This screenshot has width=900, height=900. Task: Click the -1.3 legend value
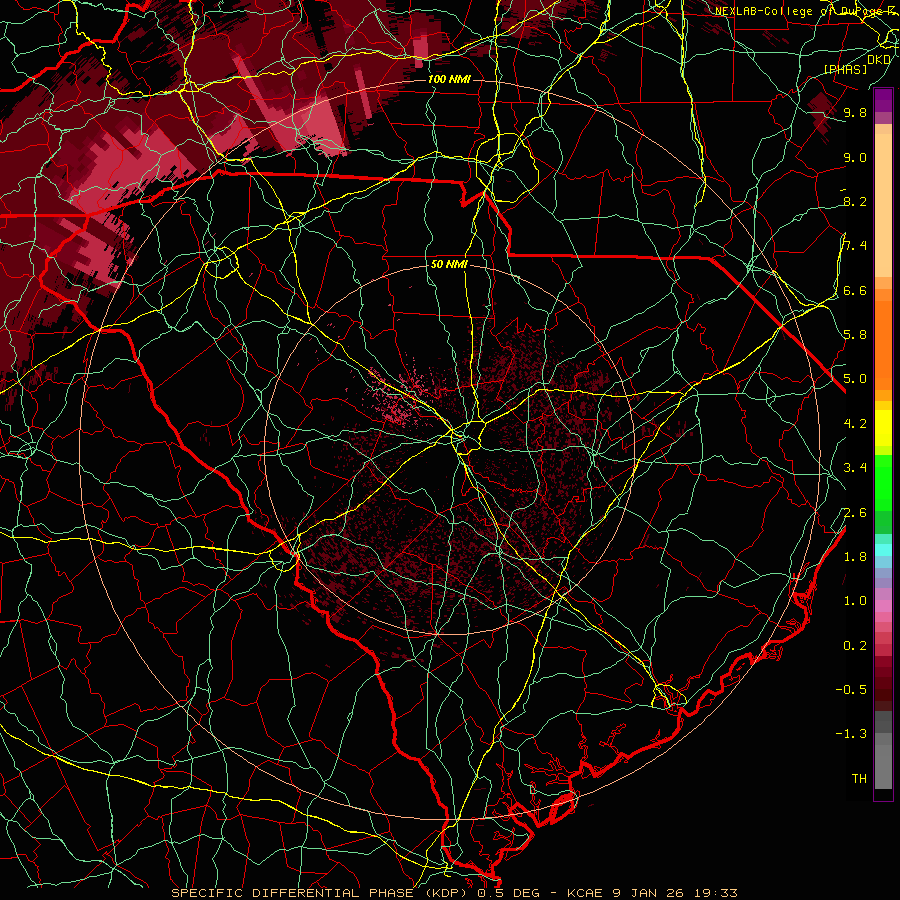[851, 734]
